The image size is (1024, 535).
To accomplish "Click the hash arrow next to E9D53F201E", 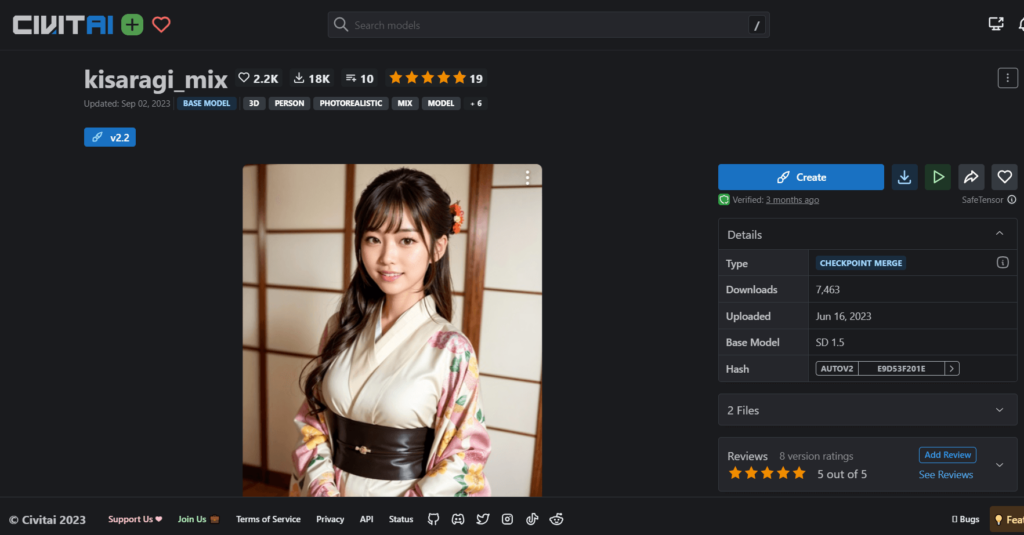I will pyautogui.click(x=951, y=369).
